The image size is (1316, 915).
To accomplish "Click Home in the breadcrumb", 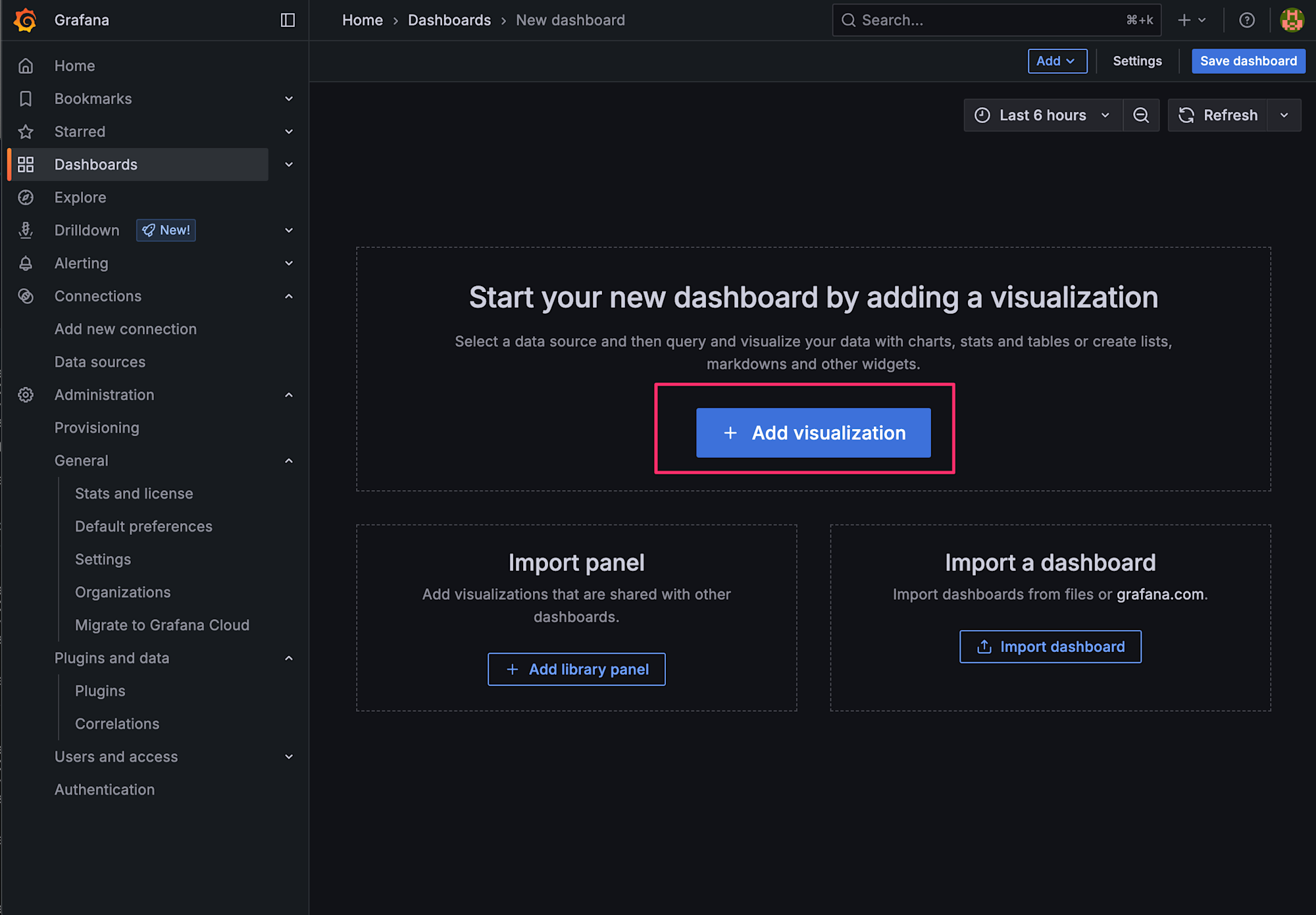I will click(x=363, y=20).
